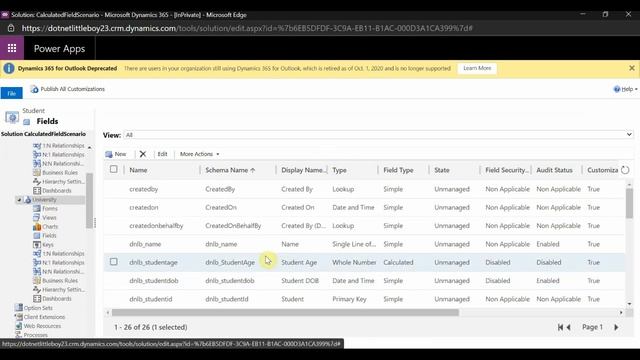This screenshot has width=640, height=360.
Task: Open Processes in the solution tree
Action: 36,335
